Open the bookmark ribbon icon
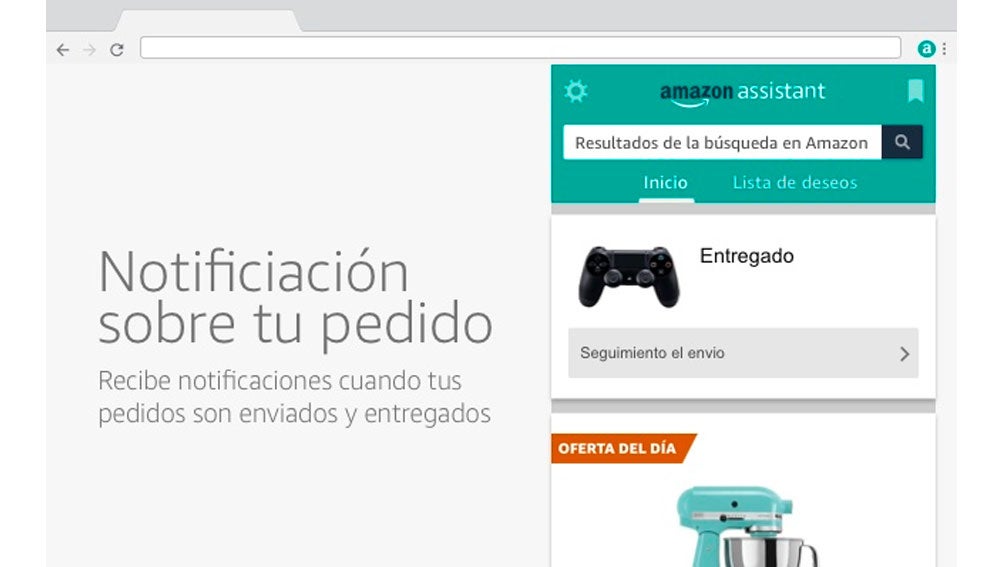 tap(915, 91)
